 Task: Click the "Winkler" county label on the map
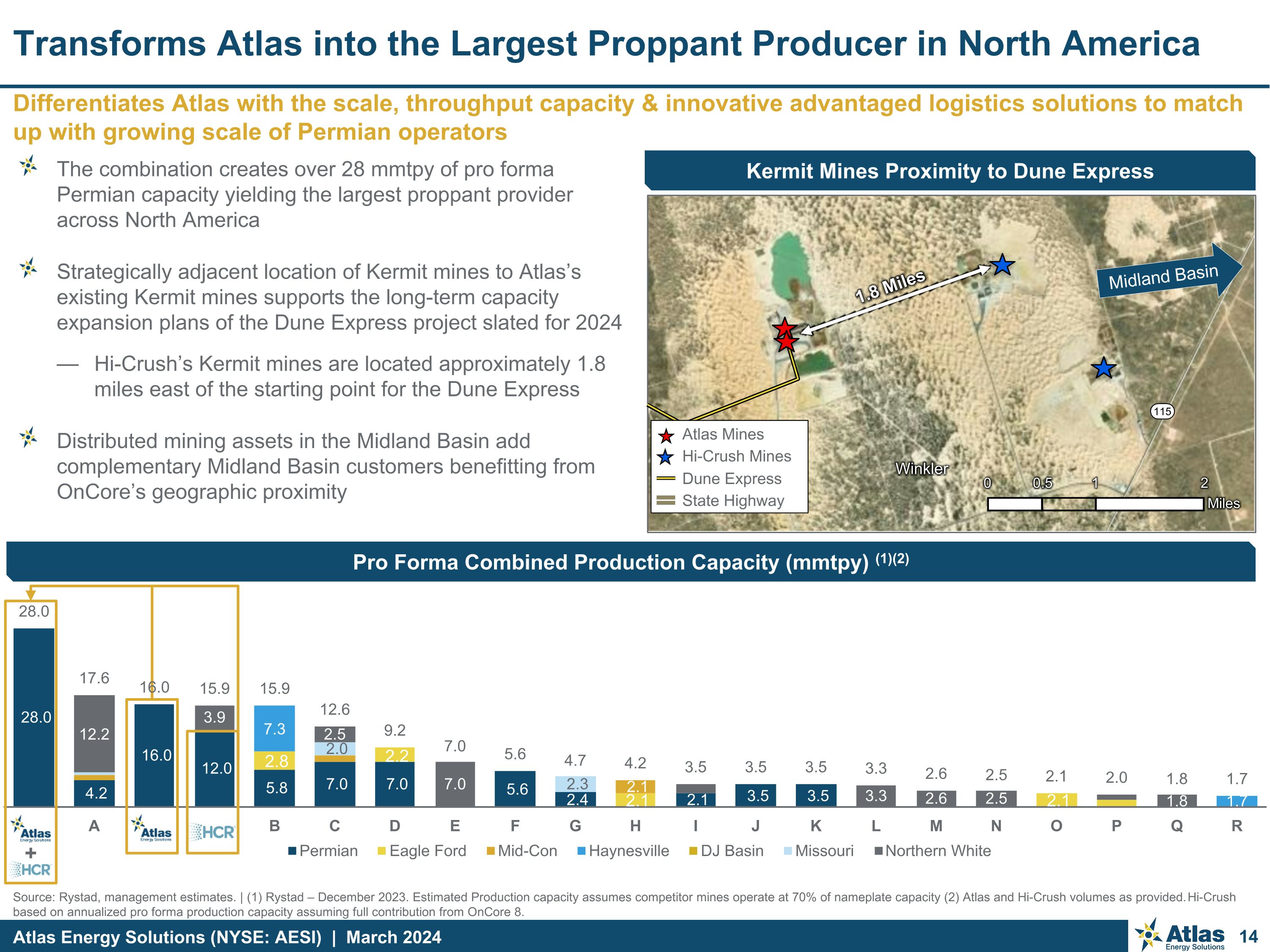[x=922, y=469]
